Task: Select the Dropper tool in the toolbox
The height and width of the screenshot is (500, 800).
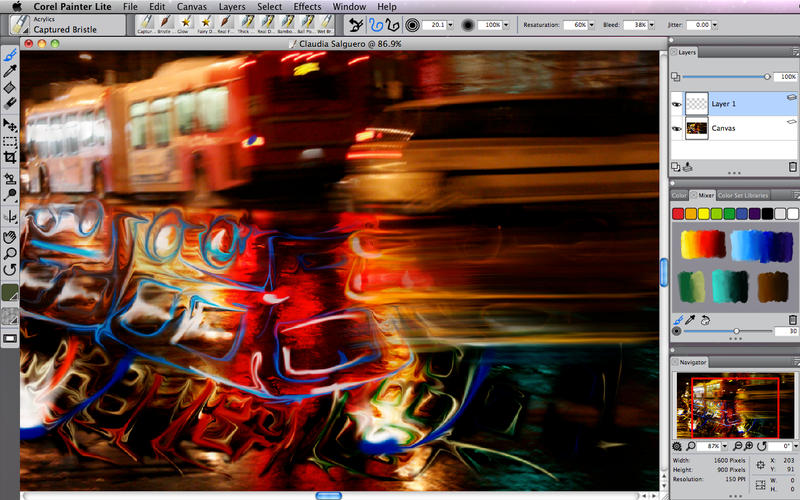Action: point(10,71)
